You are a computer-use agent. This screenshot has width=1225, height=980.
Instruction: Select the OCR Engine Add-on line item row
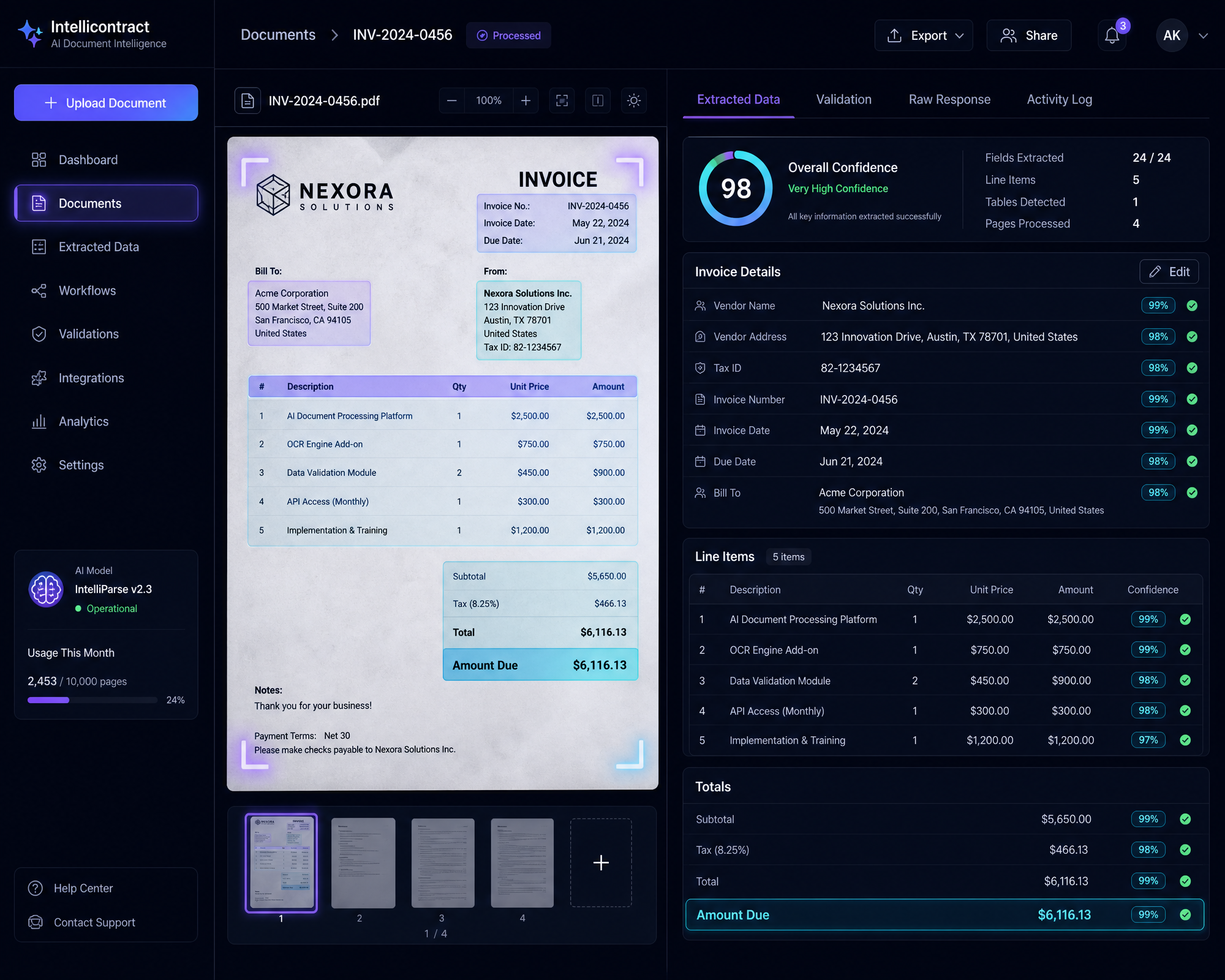[946, 650]
